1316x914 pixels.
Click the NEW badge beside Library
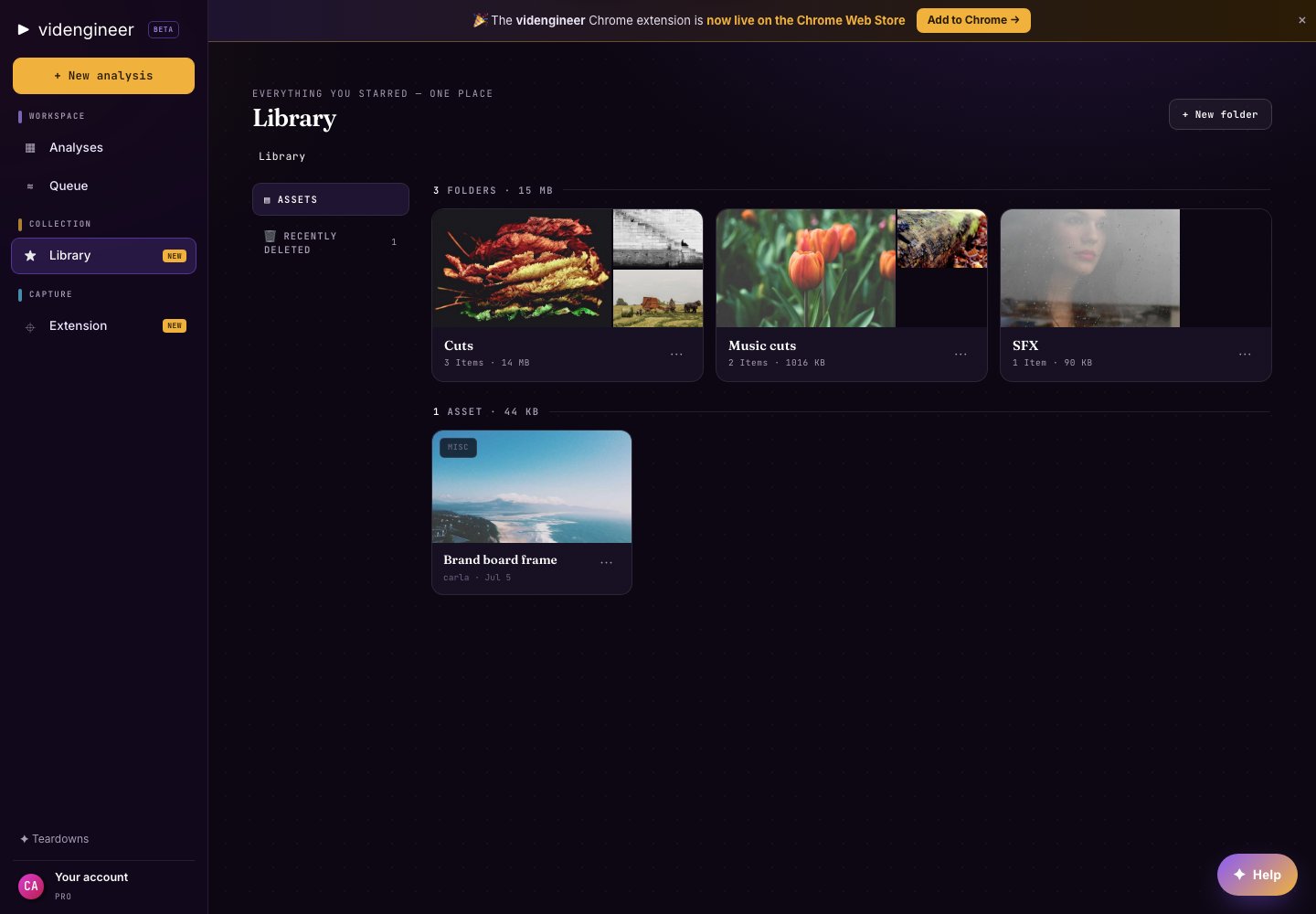[x=175, y=256]
